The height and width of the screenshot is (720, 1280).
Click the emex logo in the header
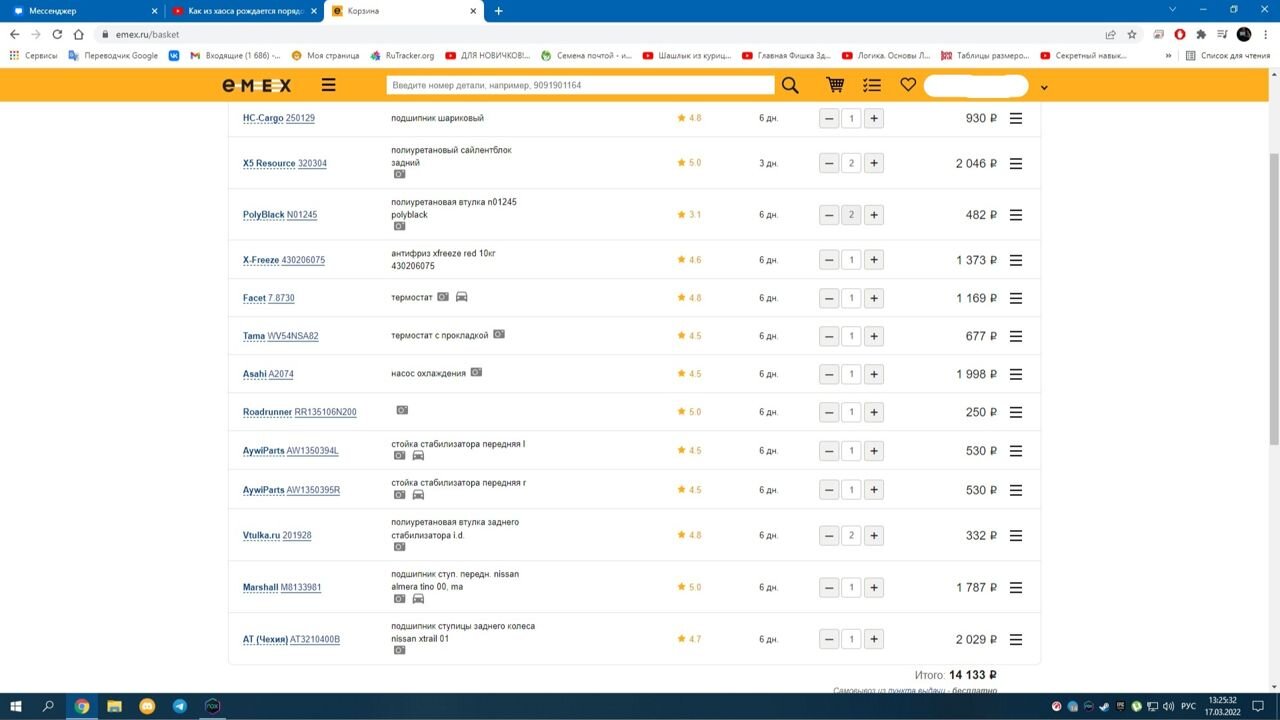(257, 86)
